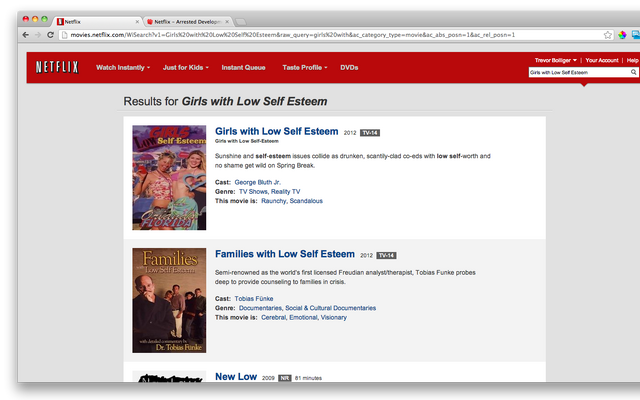Image resolution: width=640 pixels, height=400 pixels.
Task: Click the search magnifier in Netflix search box
Action: coord(633,72)
